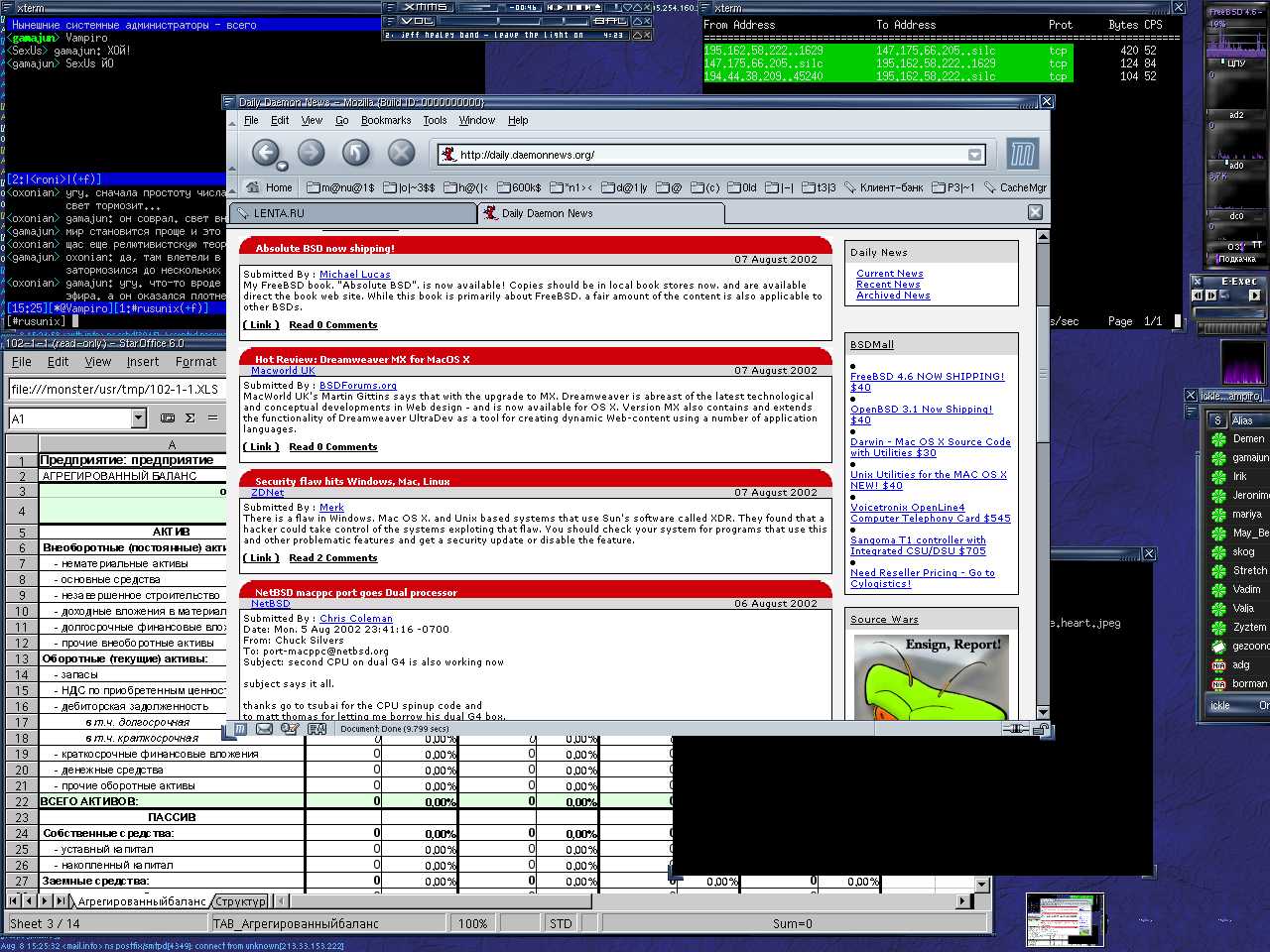Viewport: 1270px width, 952px height.
Task: Toggle STD selection mode in StarOffice status bar
Action: click(561, 923)
